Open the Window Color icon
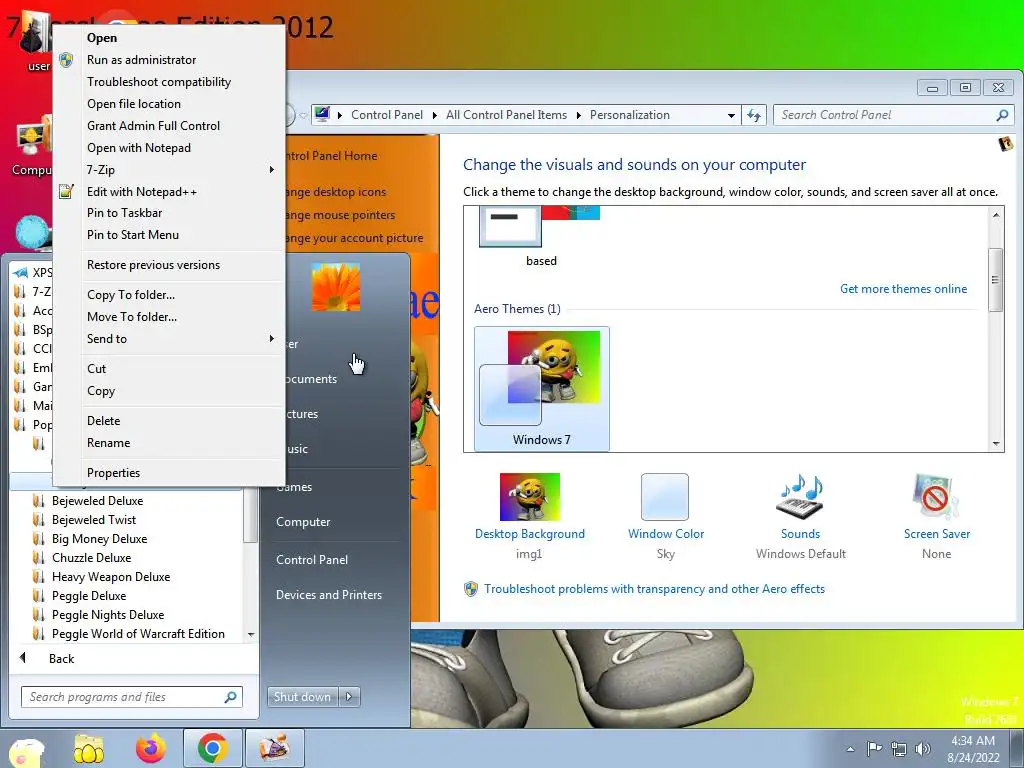Viewport: 1024px width, 768px height. [665, 497]
